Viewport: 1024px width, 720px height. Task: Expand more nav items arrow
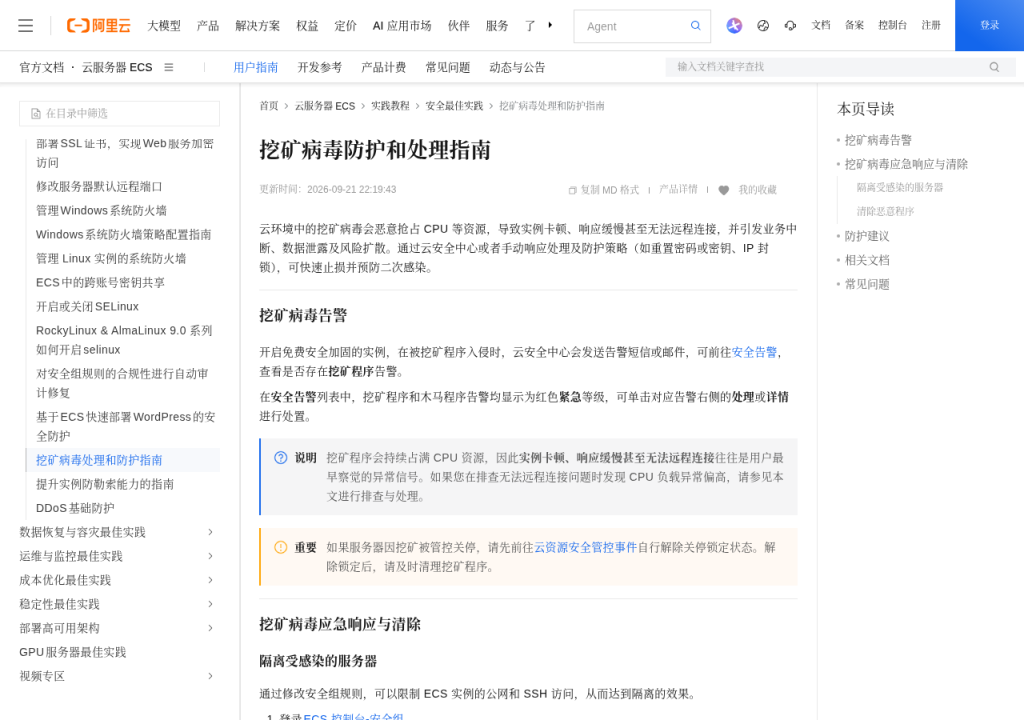551,25
